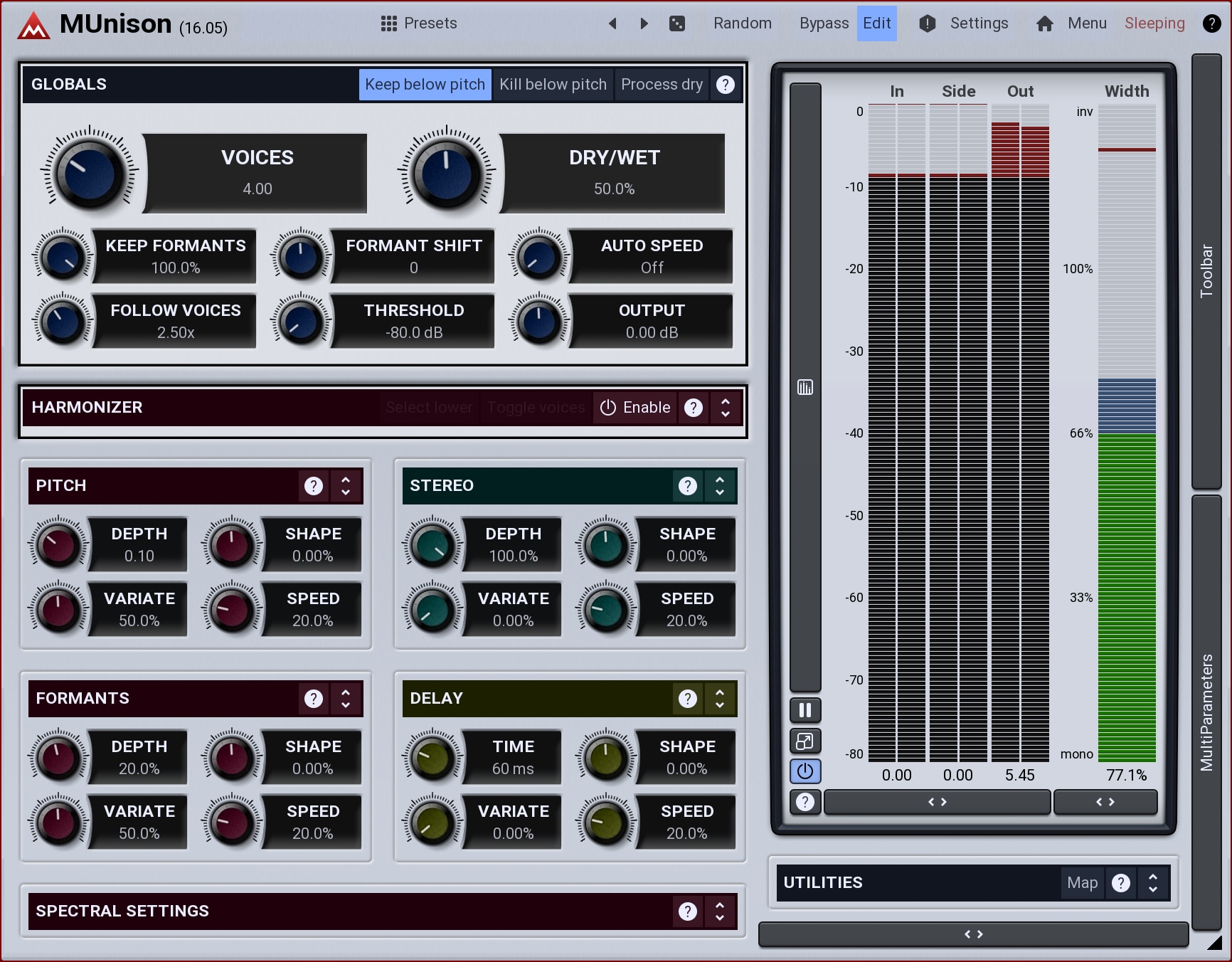The image size is (1232, 962).
Task: Click the meter power enable icon
Action: coord(805,771)
